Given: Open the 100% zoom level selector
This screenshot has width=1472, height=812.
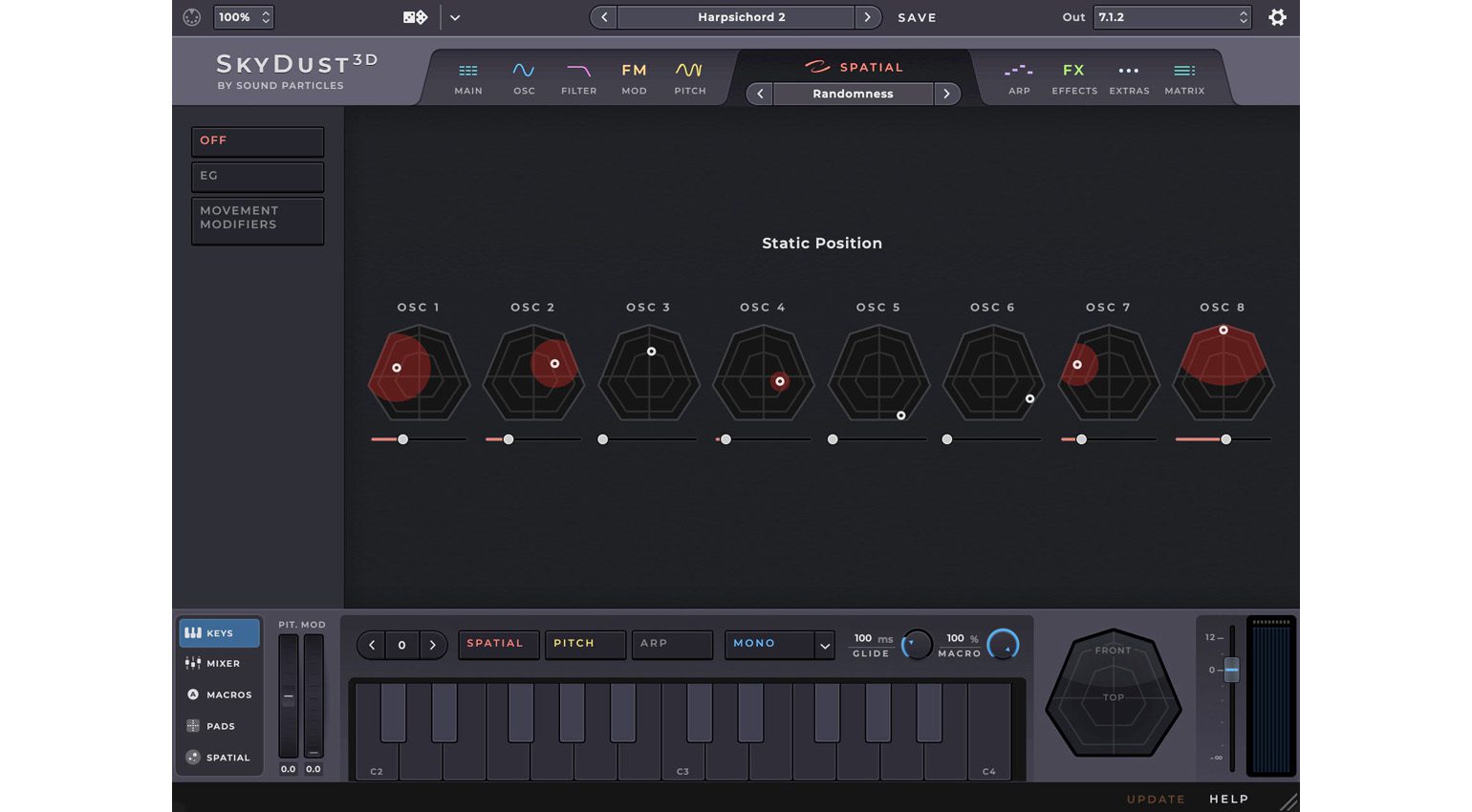Looking at the screenshot, I should pyautogui.click(x=244, y=17).
